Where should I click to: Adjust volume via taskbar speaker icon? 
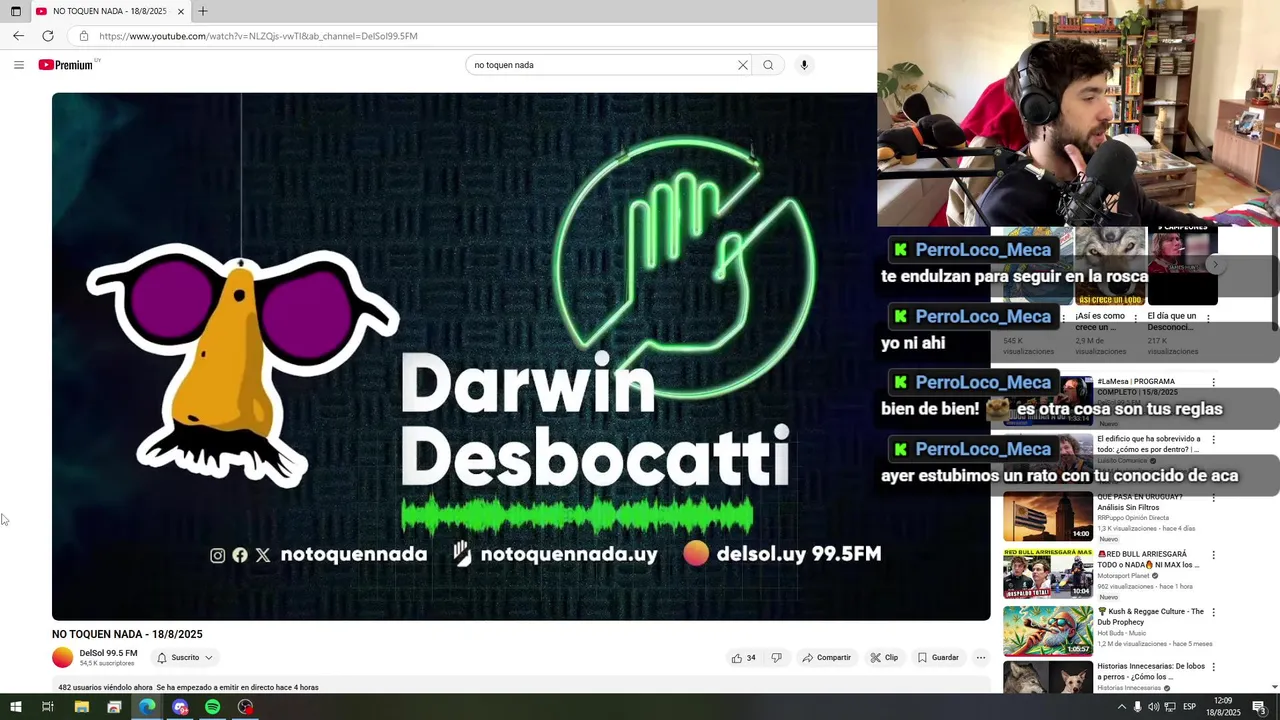tap(1153, 707)
